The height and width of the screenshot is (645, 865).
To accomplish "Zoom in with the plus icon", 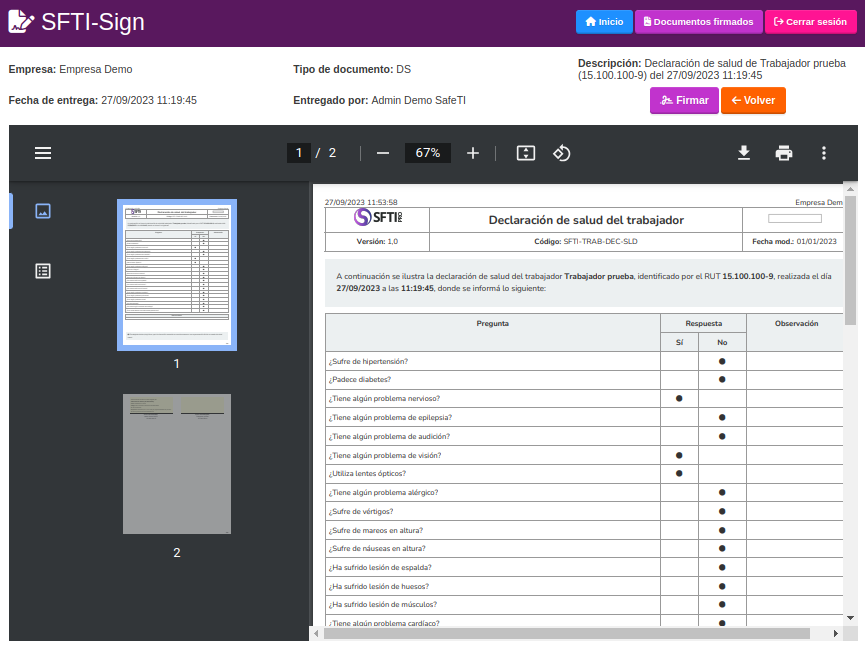I will tap(473, 153).
